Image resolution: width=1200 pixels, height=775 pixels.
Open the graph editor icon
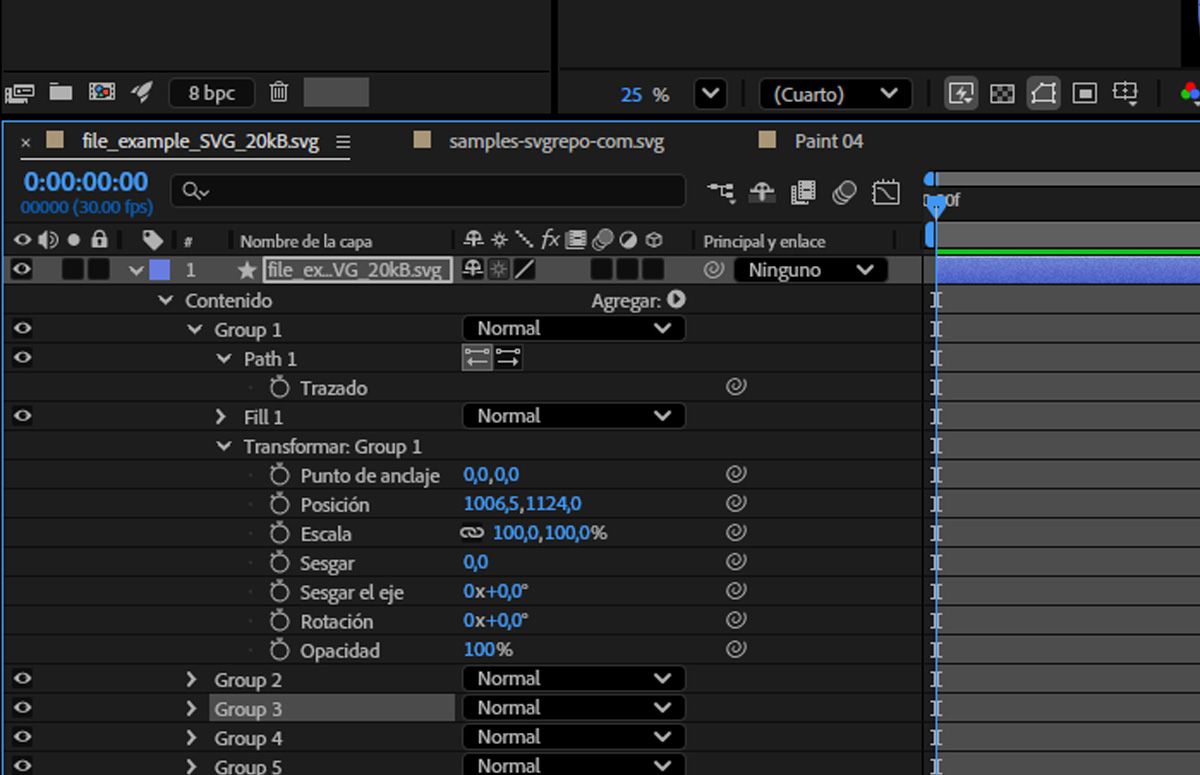coord(886,192)
